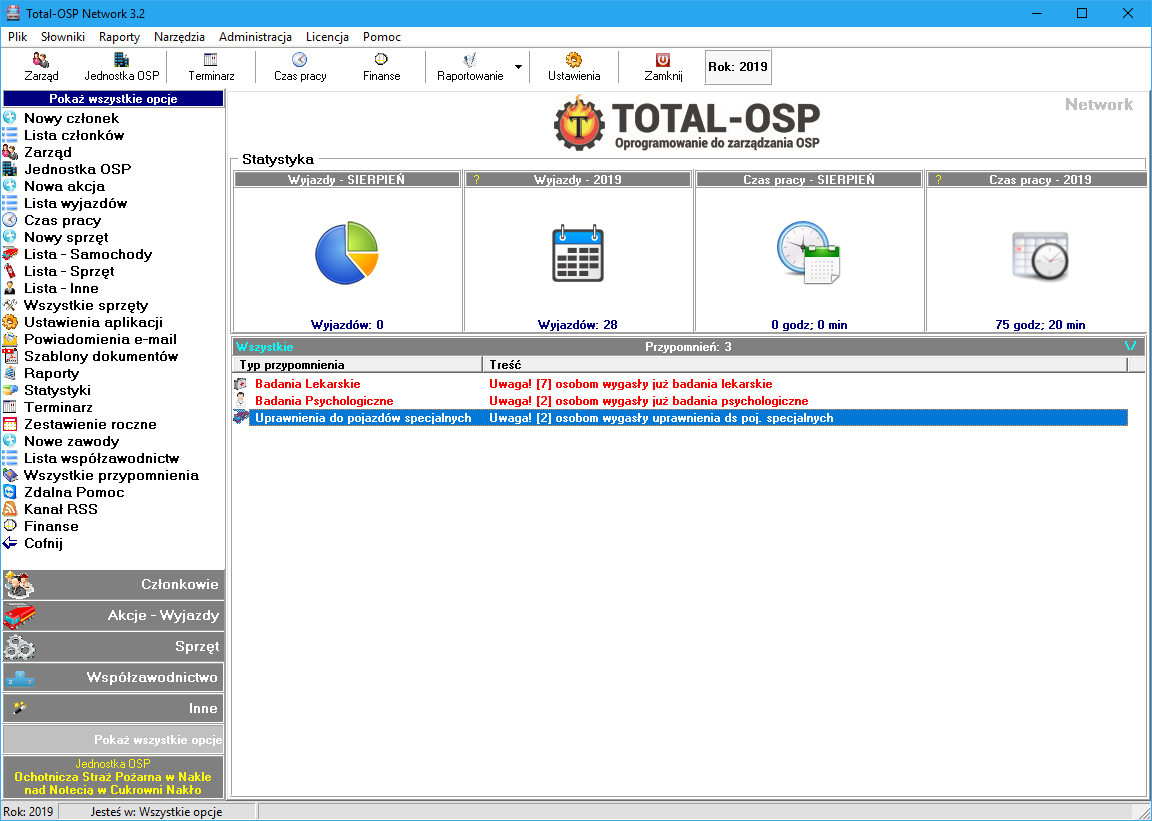Screen dimensions: 1152x821
Task: Open the Licencja menu
Action: (327, 37)
